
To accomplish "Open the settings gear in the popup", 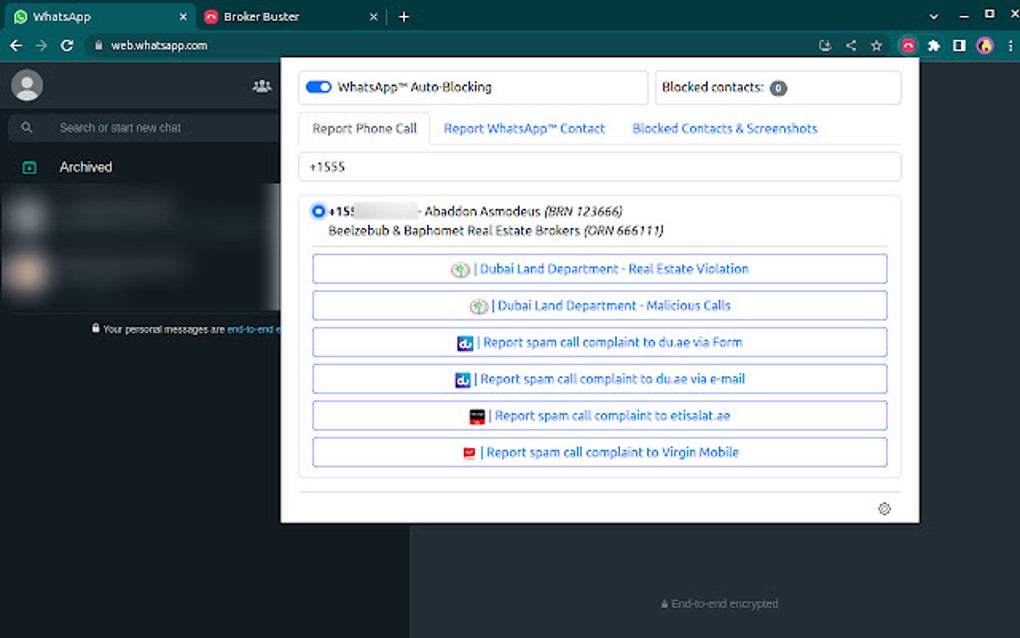I will coord(884,509).
